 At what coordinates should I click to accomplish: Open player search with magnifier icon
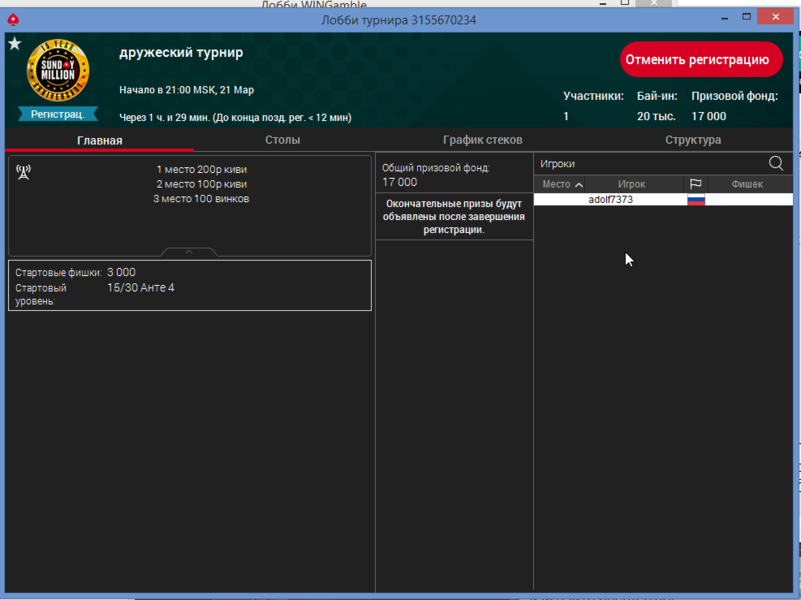776,163
